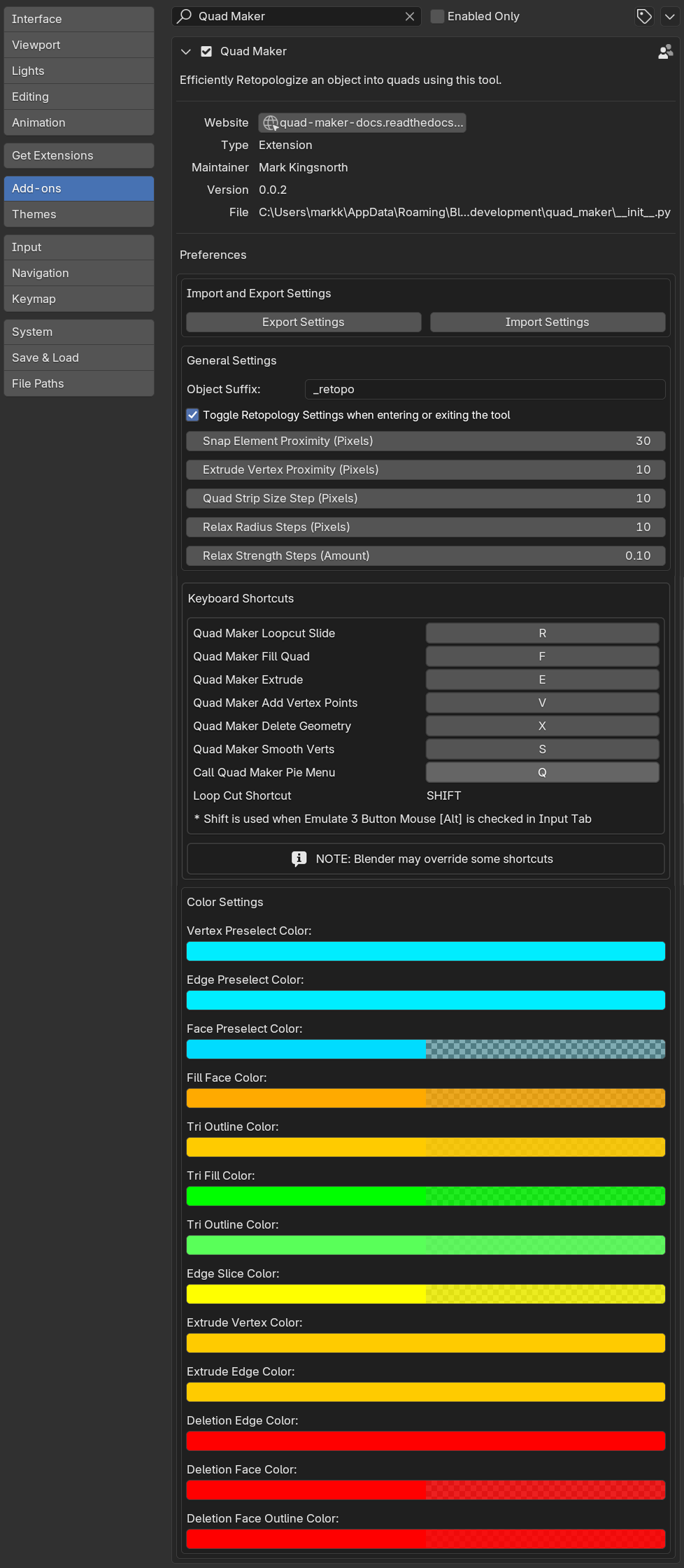The width and height of the screenshot is (684, 1568).
Task: Open the Navigation tab
Action: click(x=79, y=273)
